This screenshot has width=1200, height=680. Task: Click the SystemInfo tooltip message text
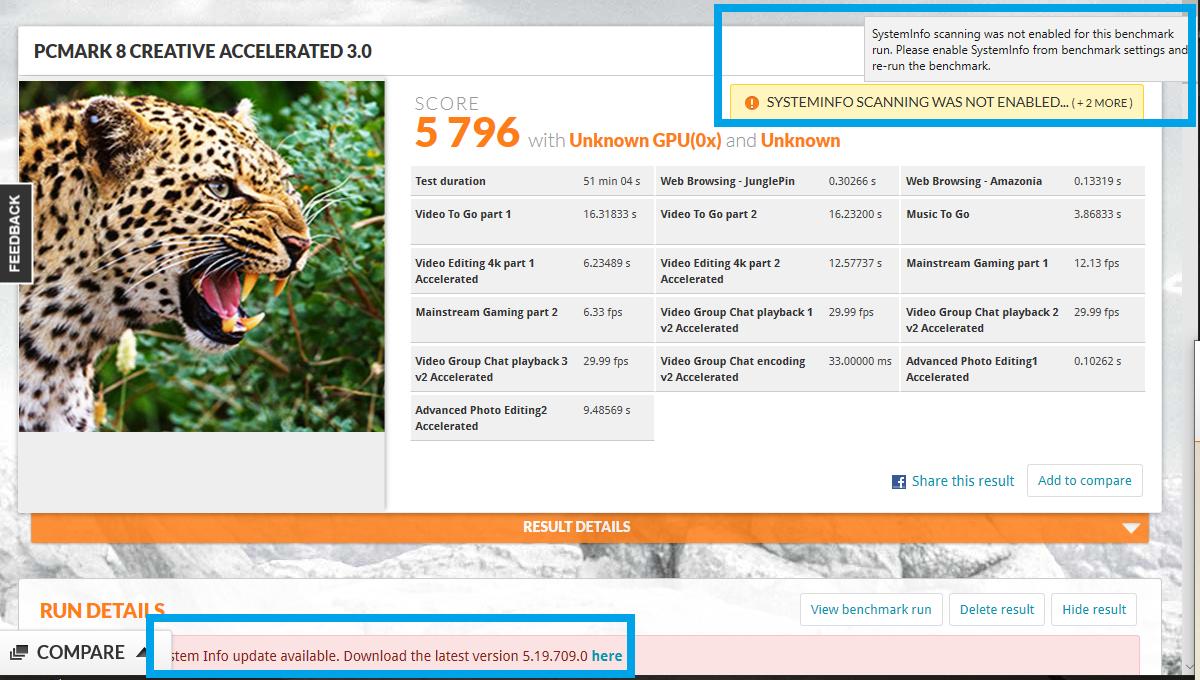(1028, 50)
